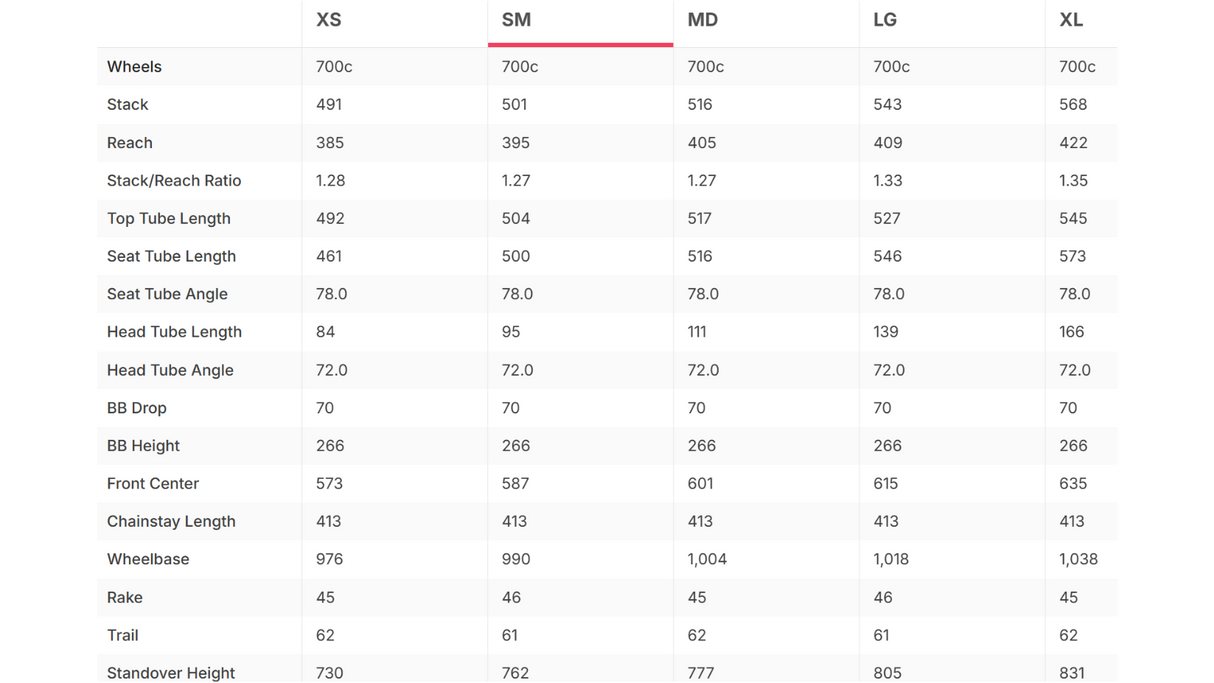Click the Seat Tube Angle label
Screen dimensions: 1214x683
click(x=167, y=294)
